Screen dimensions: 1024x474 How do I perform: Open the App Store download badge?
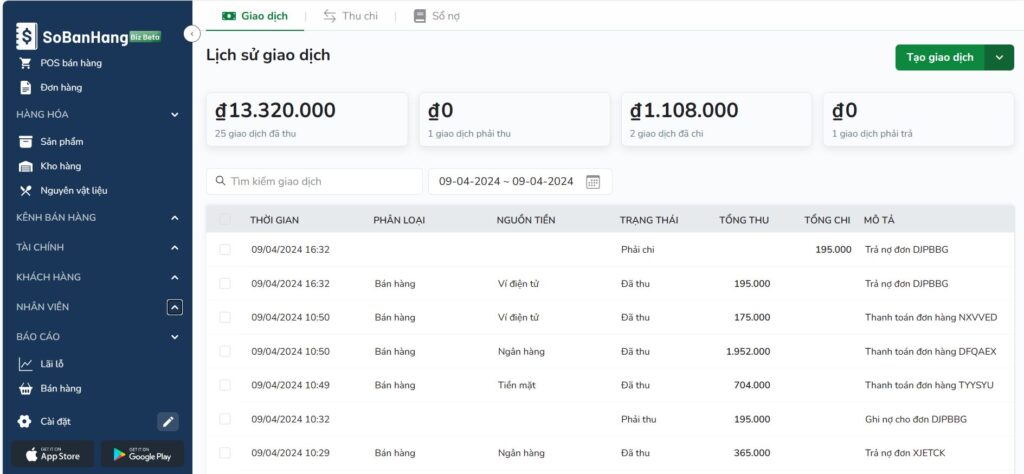(52, 454)
